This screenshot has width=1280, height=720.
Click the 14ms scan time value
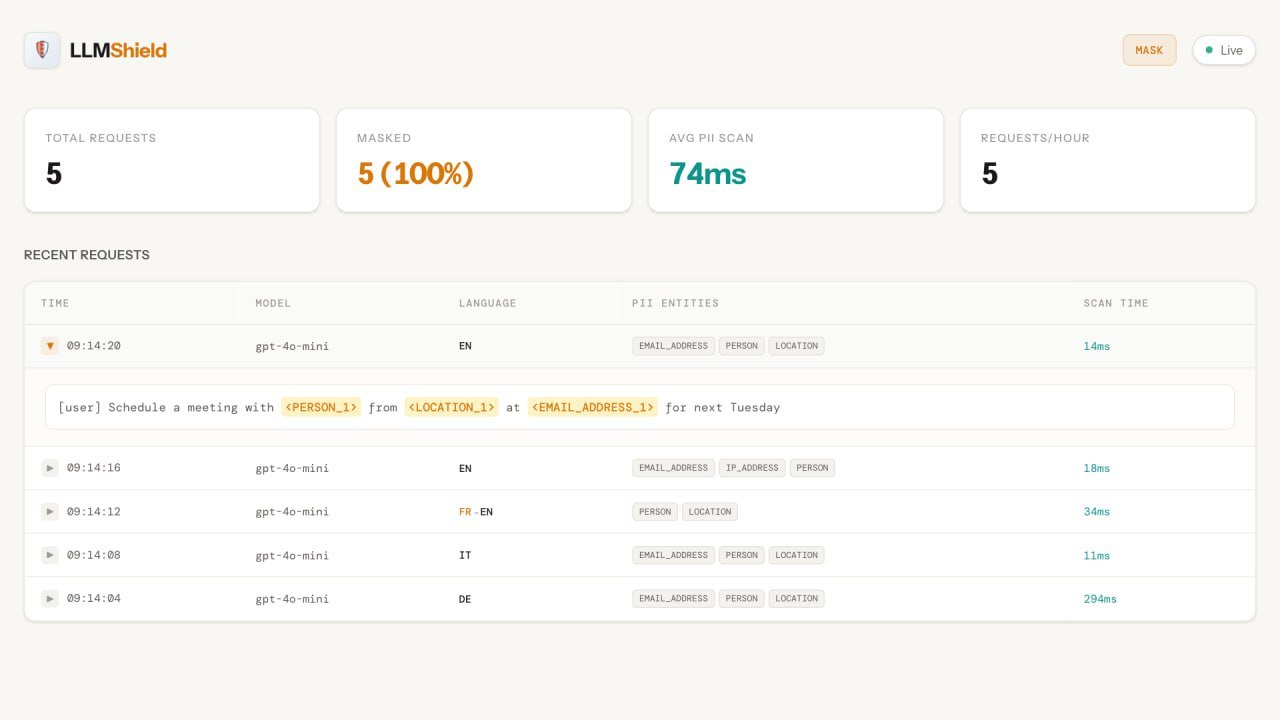(x=1097, y=346)
